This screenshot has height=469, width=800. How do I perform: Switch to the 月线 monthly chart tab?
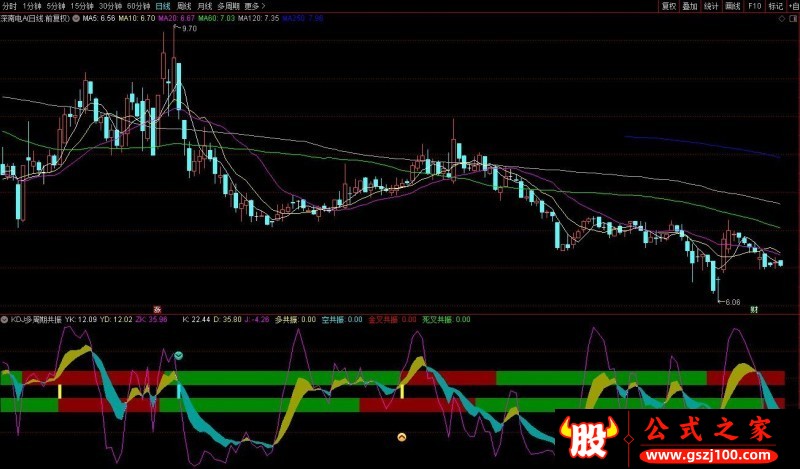click(205, 6)
